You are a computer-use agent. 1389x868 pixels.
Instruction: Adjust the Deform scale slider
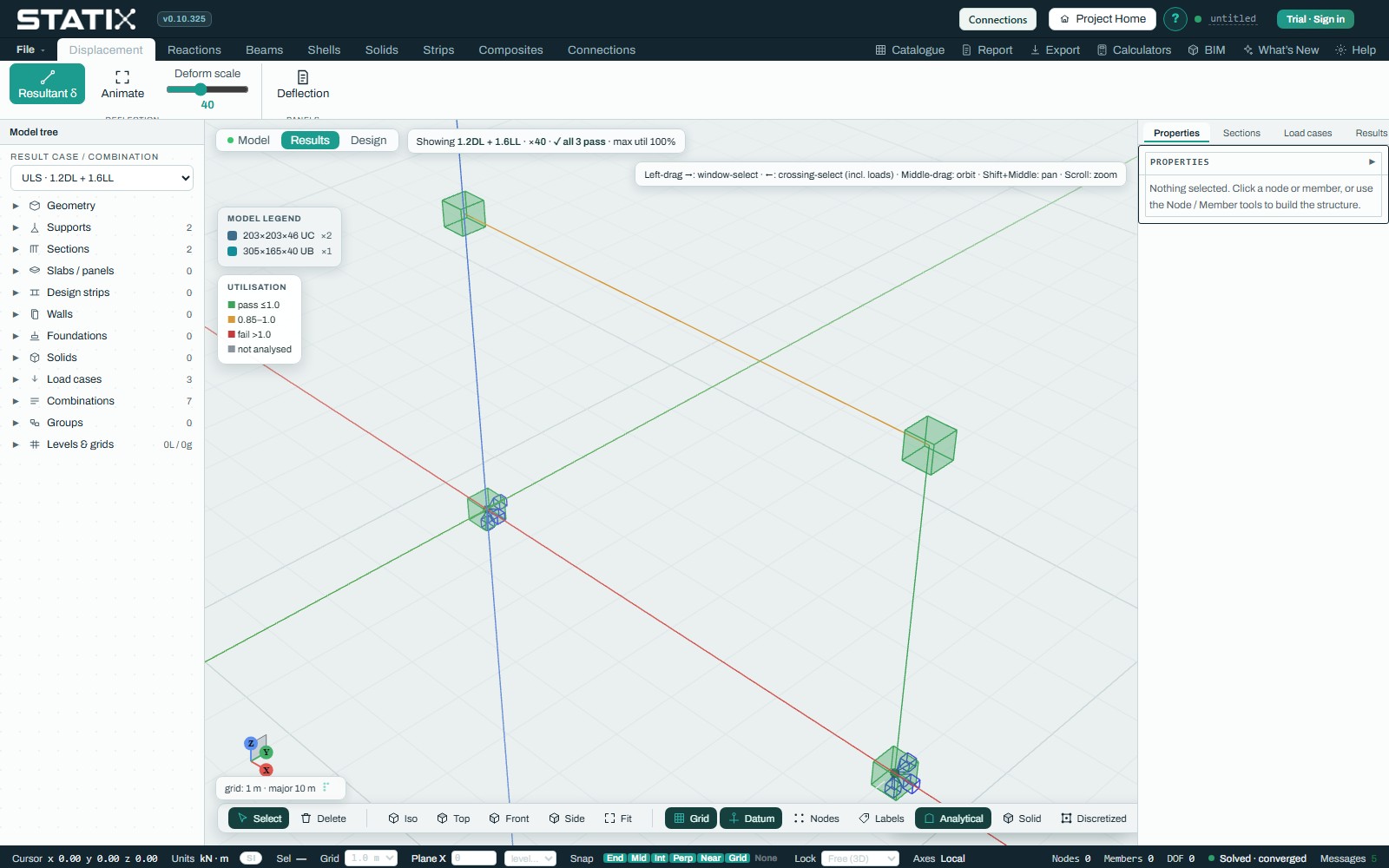point(207,89)
